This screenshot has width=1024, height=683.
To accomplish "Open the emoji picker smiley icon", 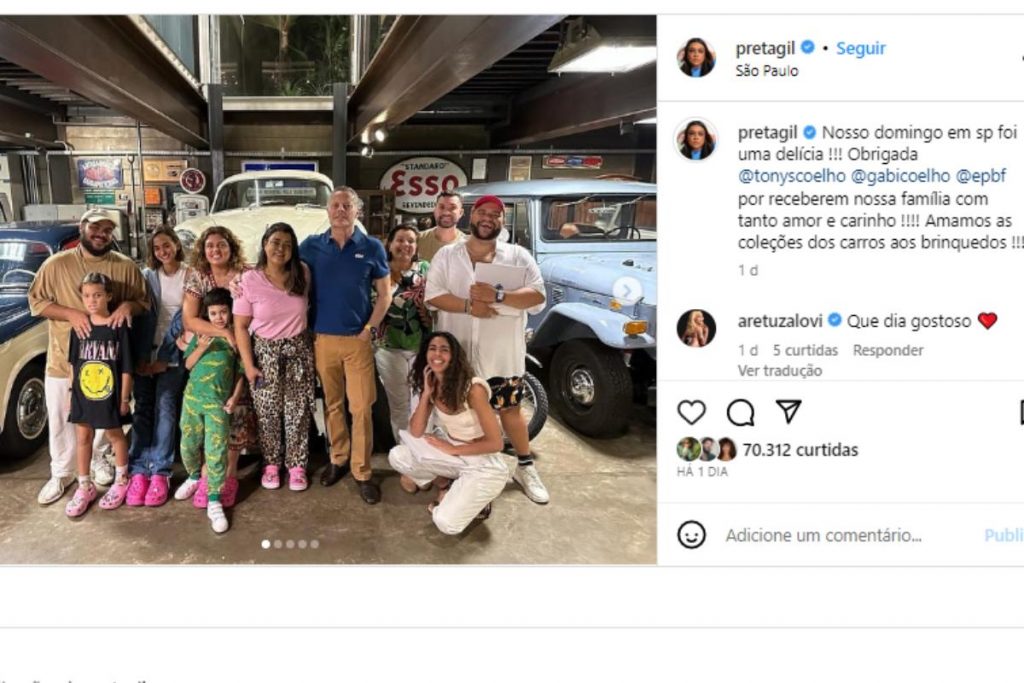I will 692,535.
